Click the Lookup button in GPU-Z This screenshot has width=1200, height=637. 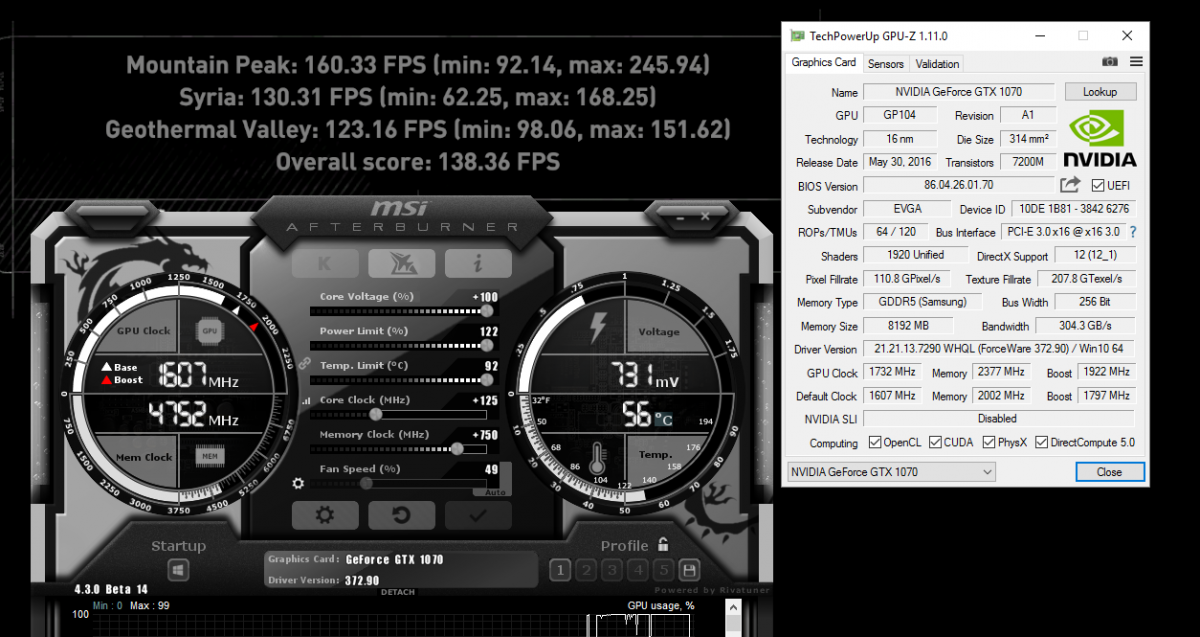1100,91
